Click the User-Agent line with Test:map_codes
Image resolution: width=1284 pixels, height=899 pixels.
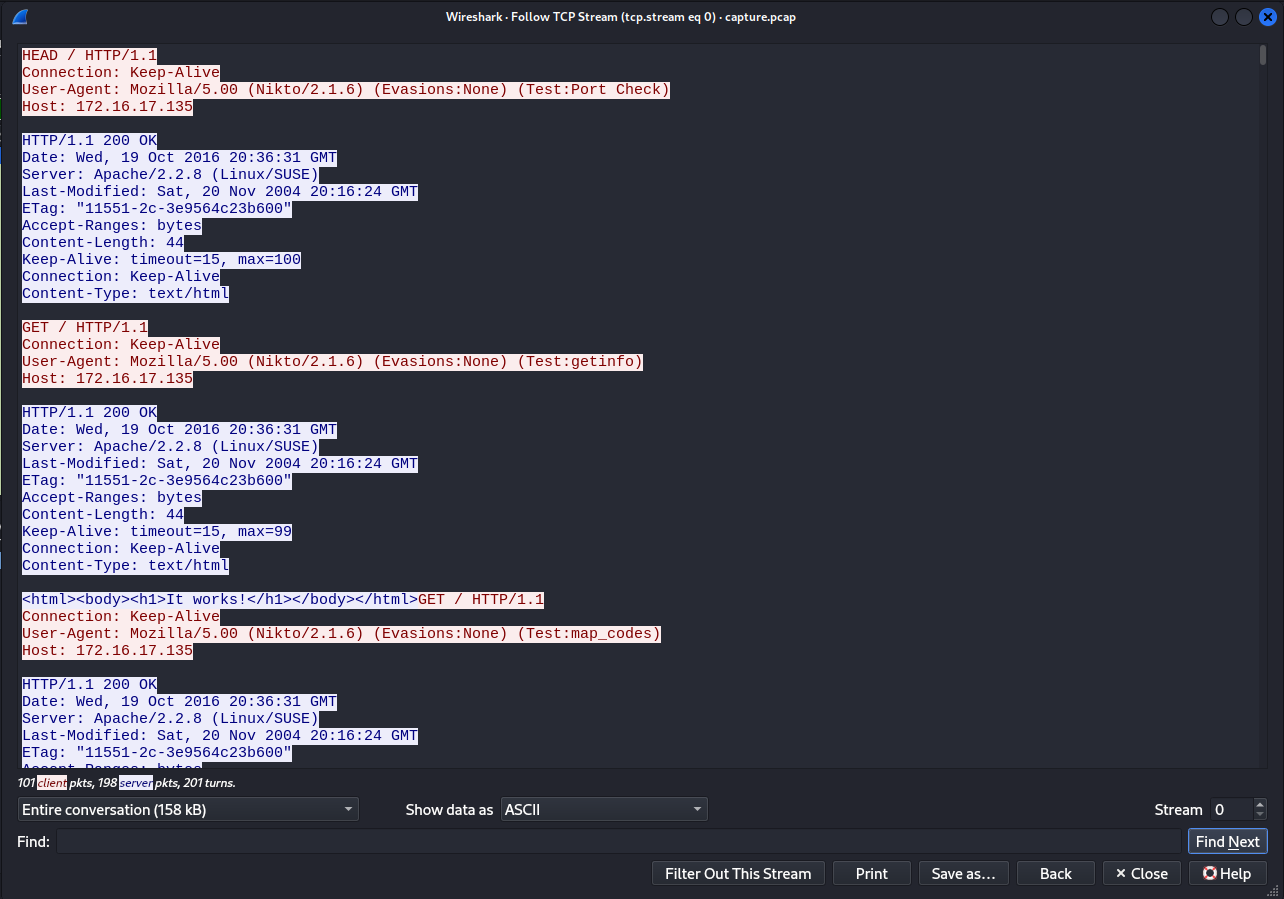click(x=341, y=633)
